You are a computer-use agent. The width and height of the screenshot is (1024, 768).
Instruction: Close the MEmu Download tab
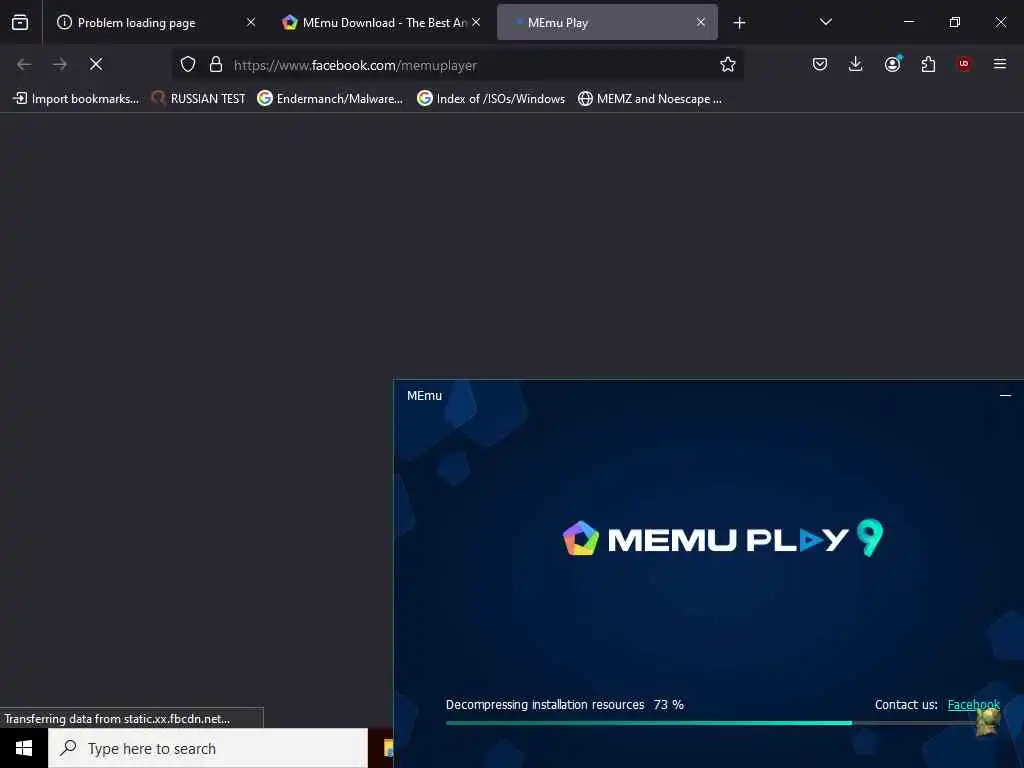[x=476, y=22]
